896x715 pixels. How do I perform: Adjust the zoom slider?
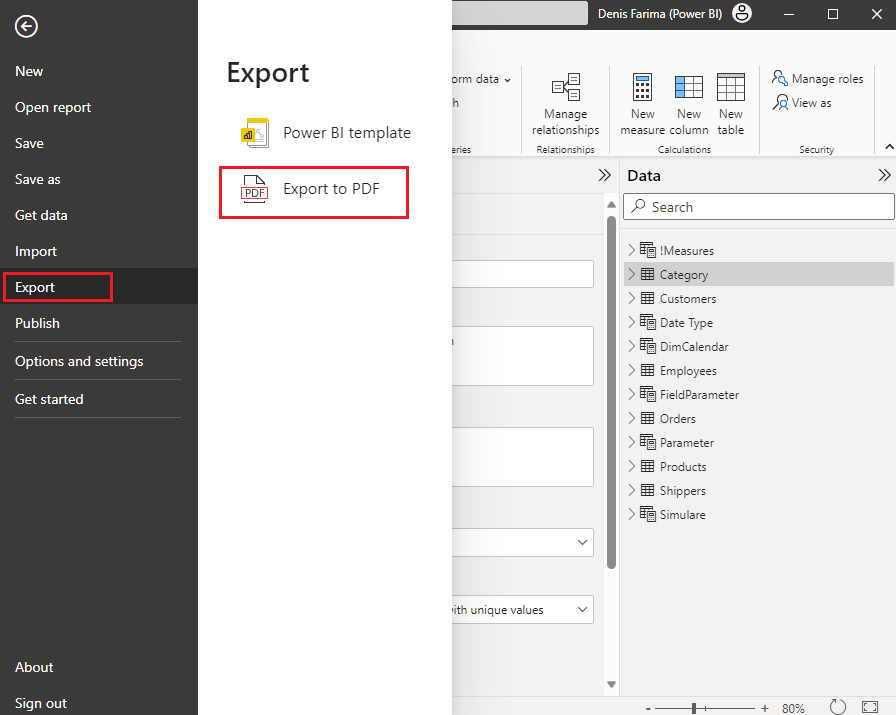695,708
